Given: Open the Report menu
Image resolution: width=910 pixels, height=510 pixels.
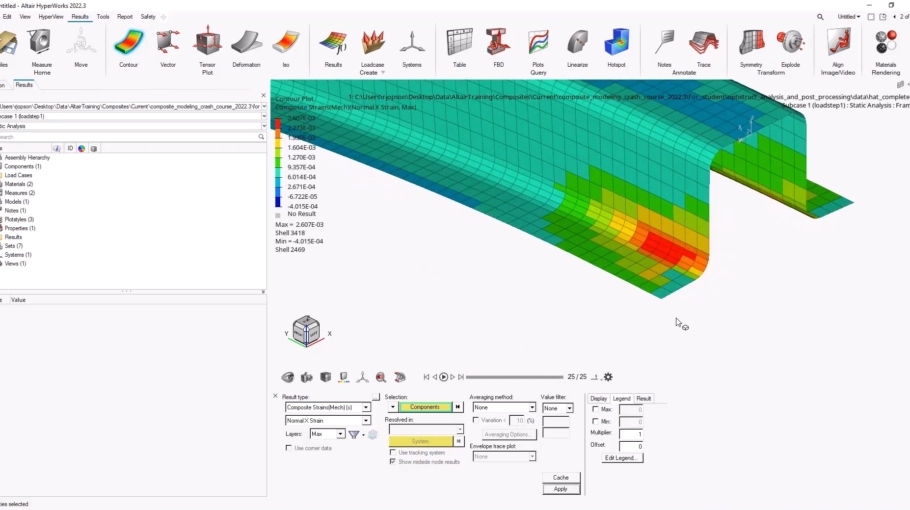Looking at the screenshot, I should click(x=125, y=17).
